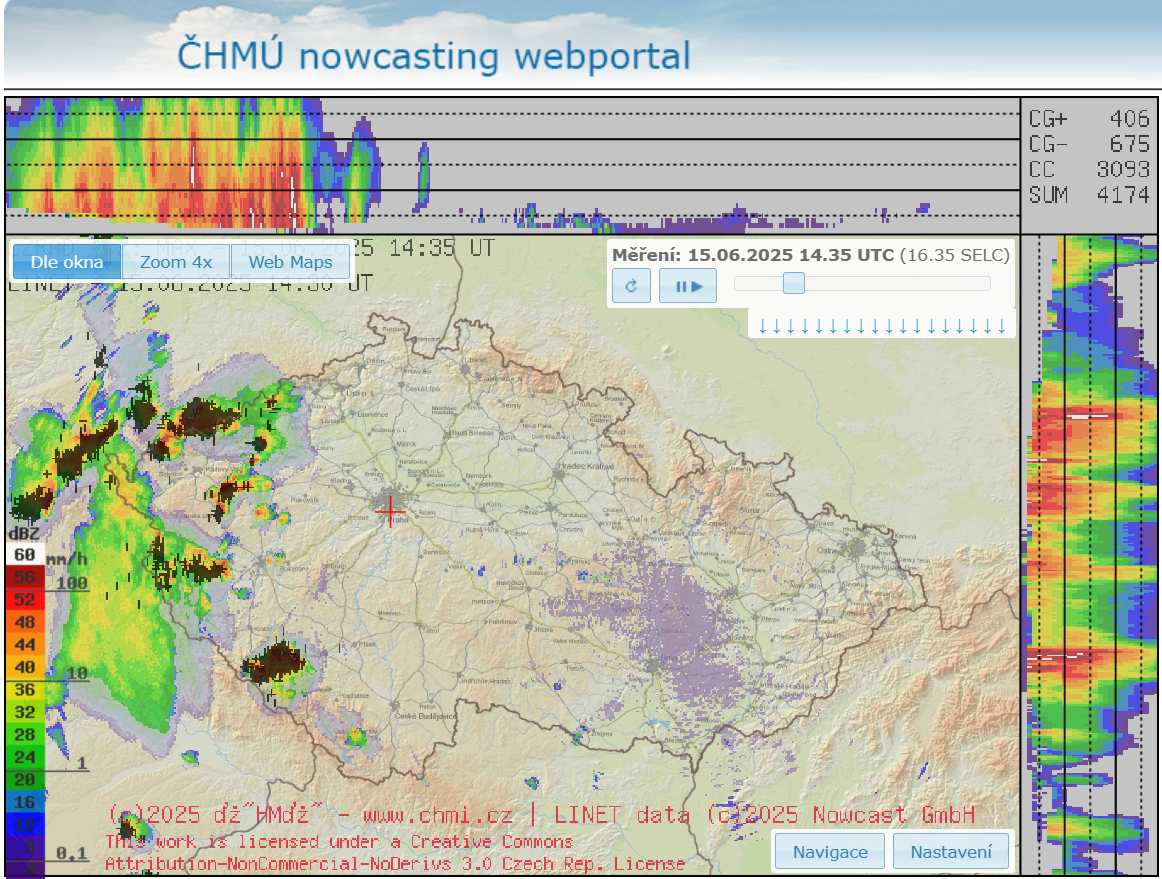1162x879 pixels.
Task: Click the time slider handle
Action: (793, 284)
